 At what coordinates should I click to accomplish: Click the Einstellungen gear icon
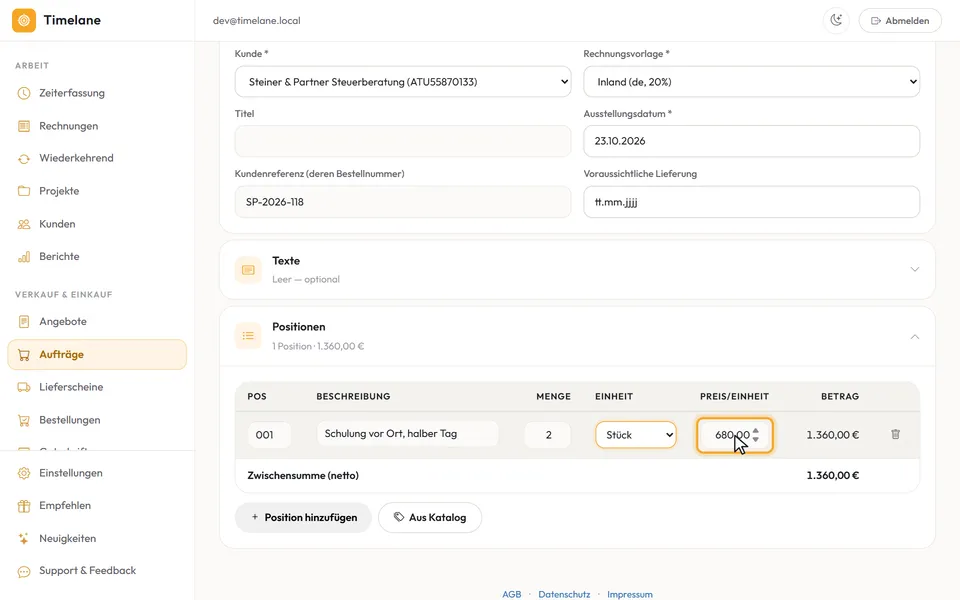point(24,473)
